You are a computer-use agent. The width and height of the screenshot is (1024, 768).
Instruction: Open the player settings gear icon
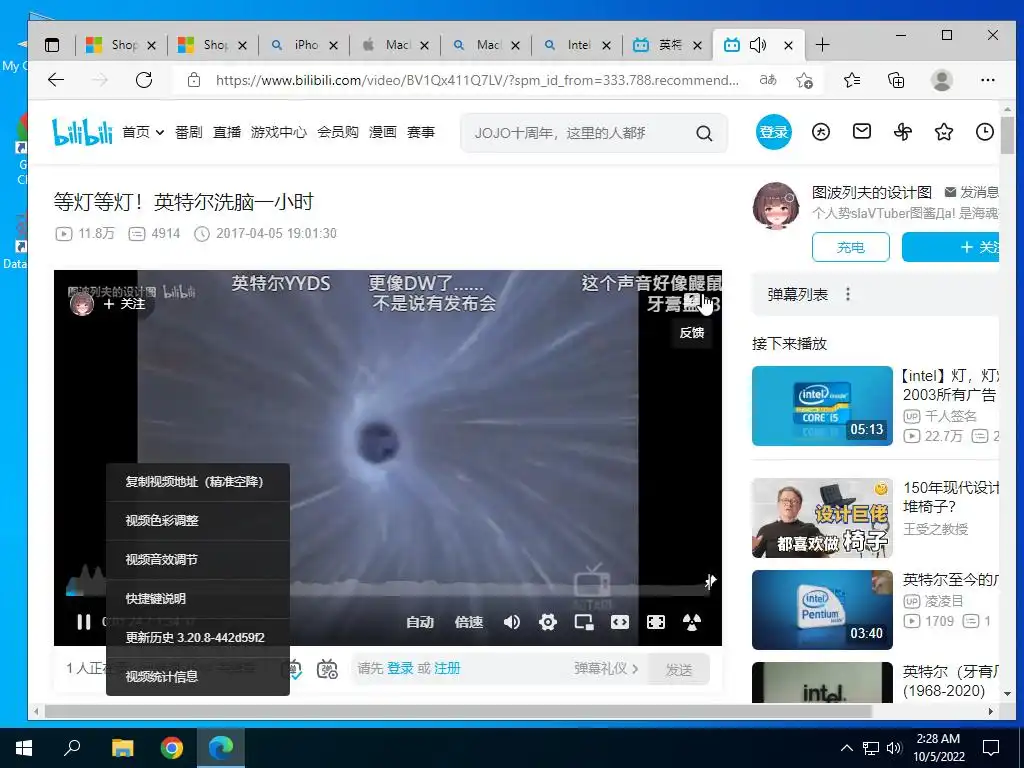click(548, 622)
